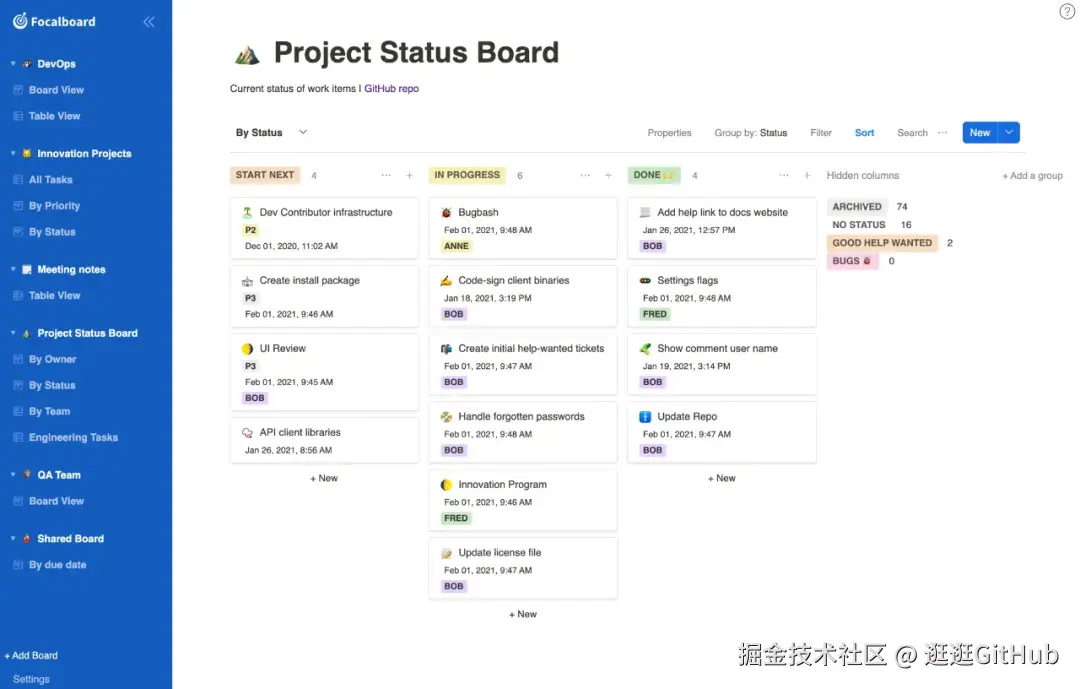1080x689 pixels.
Task: Click the BUGS hidden column label
Action: [x=852, y=261]
